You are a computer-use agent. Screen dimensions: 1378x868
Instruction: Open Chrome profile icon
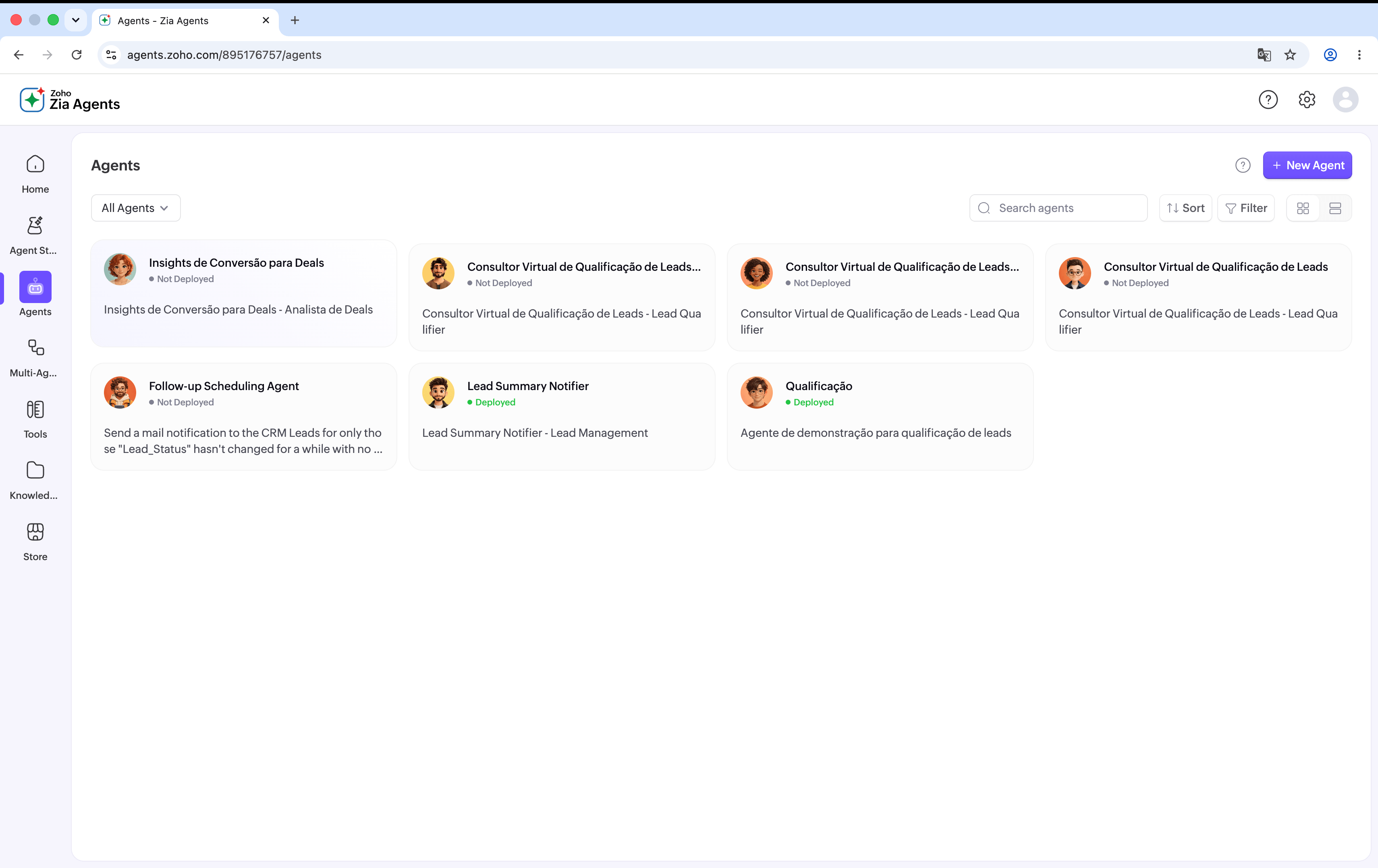click(x=1330, y=55)
